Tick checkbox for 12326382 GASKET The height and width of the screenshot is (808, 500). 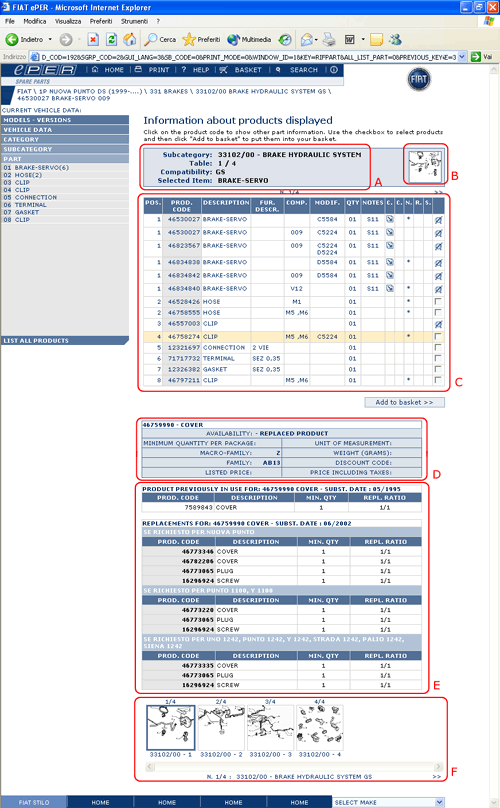pos(438,369)
